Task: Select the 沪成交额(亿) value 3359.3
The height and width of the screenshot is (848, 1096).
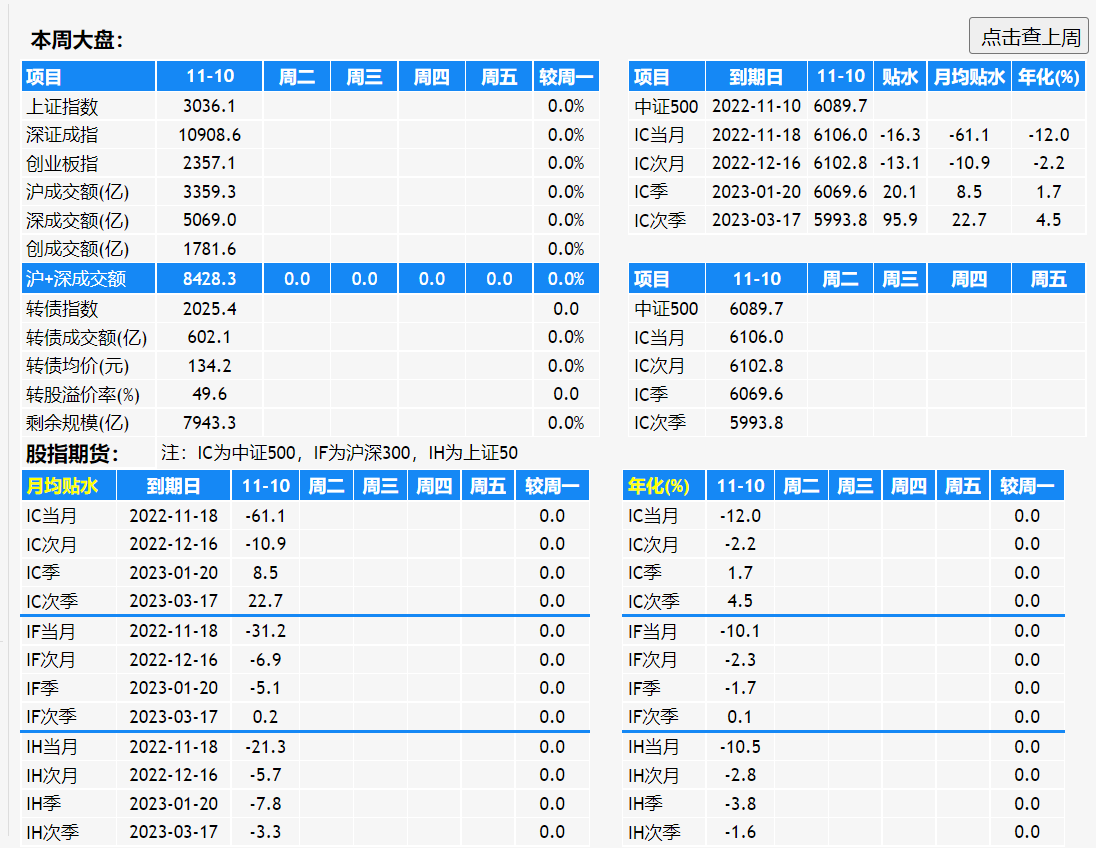Action: pos(209,192)
